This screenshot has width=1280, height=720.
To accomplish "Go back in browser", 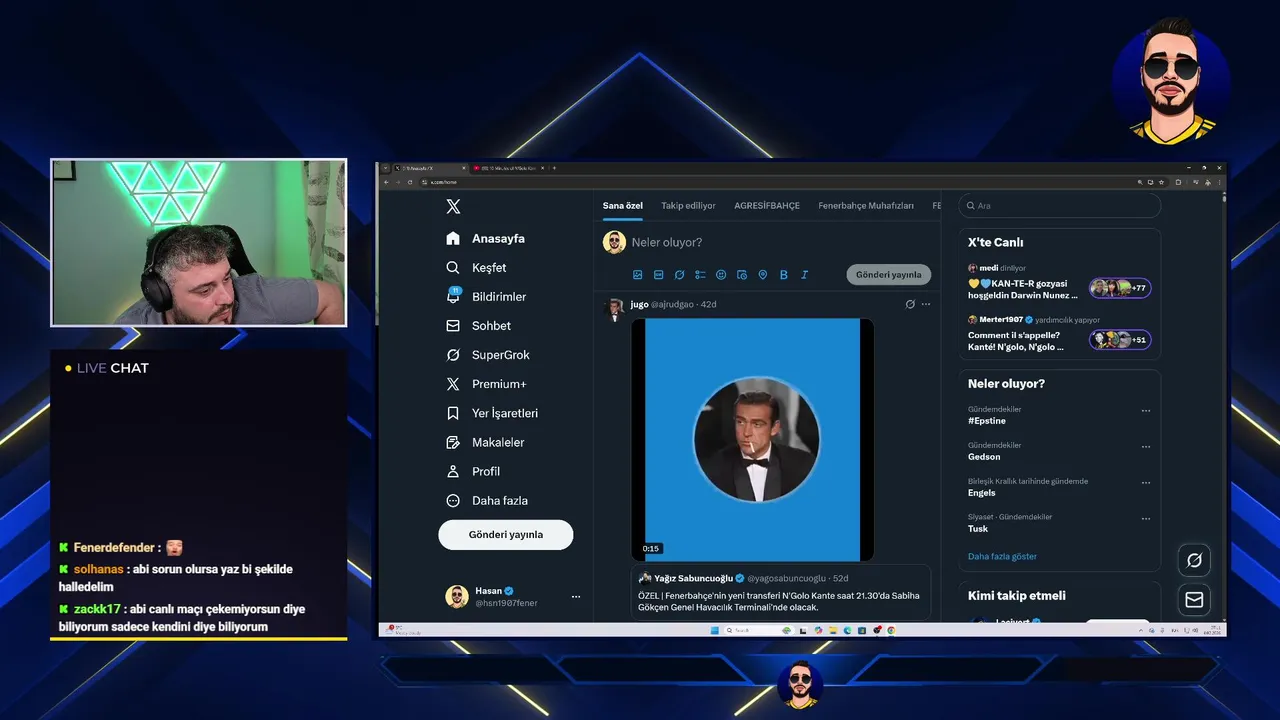I will (x=386, y=182).
